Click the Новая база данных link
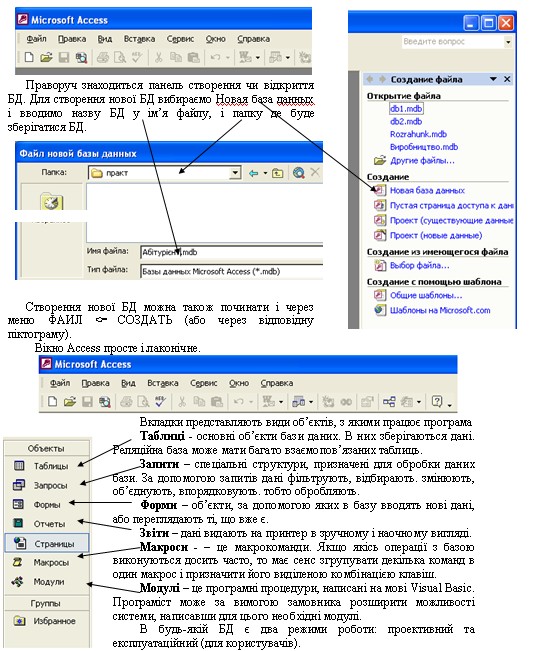The width and height of the screenshot is (543, 651). coord(427,191)
